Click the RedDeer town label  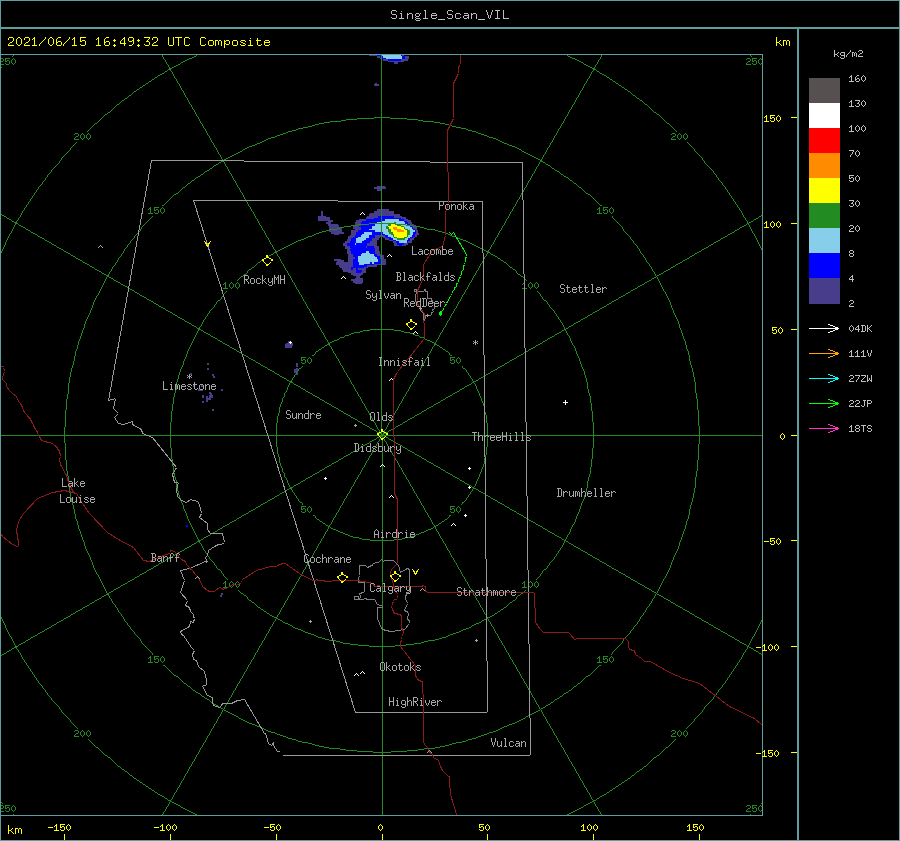(424, 303)
